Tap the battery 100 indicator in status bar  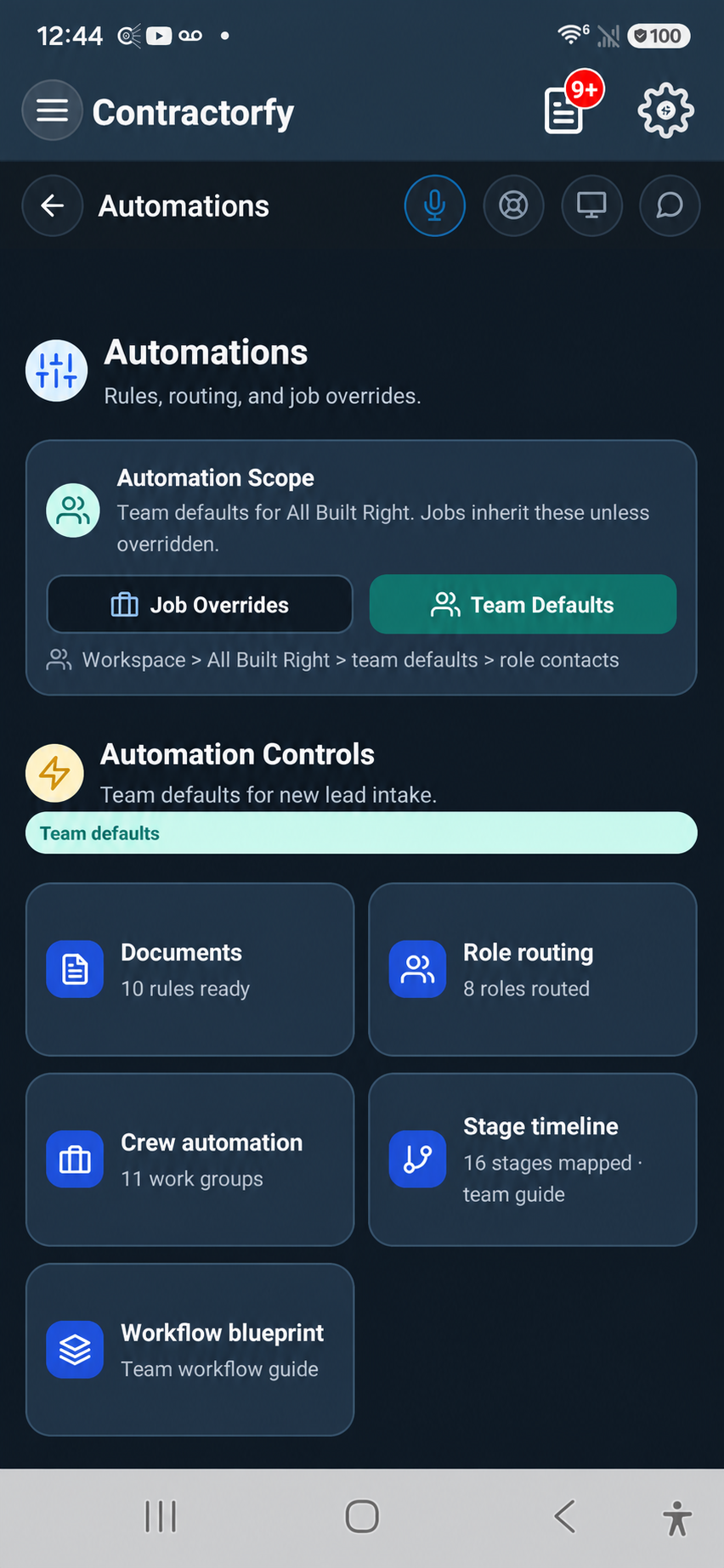pyautogui.click(x=659, y=36)
